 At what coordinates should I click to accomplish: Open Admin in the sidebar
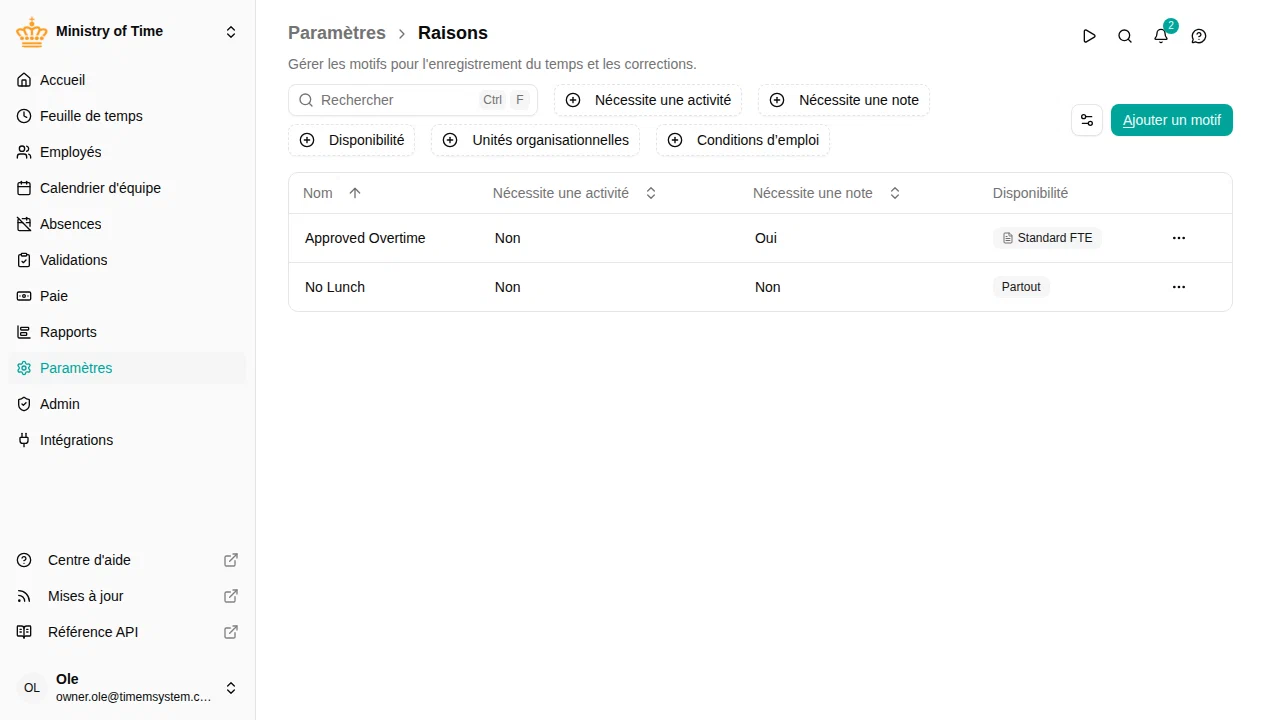click(127, 404)
